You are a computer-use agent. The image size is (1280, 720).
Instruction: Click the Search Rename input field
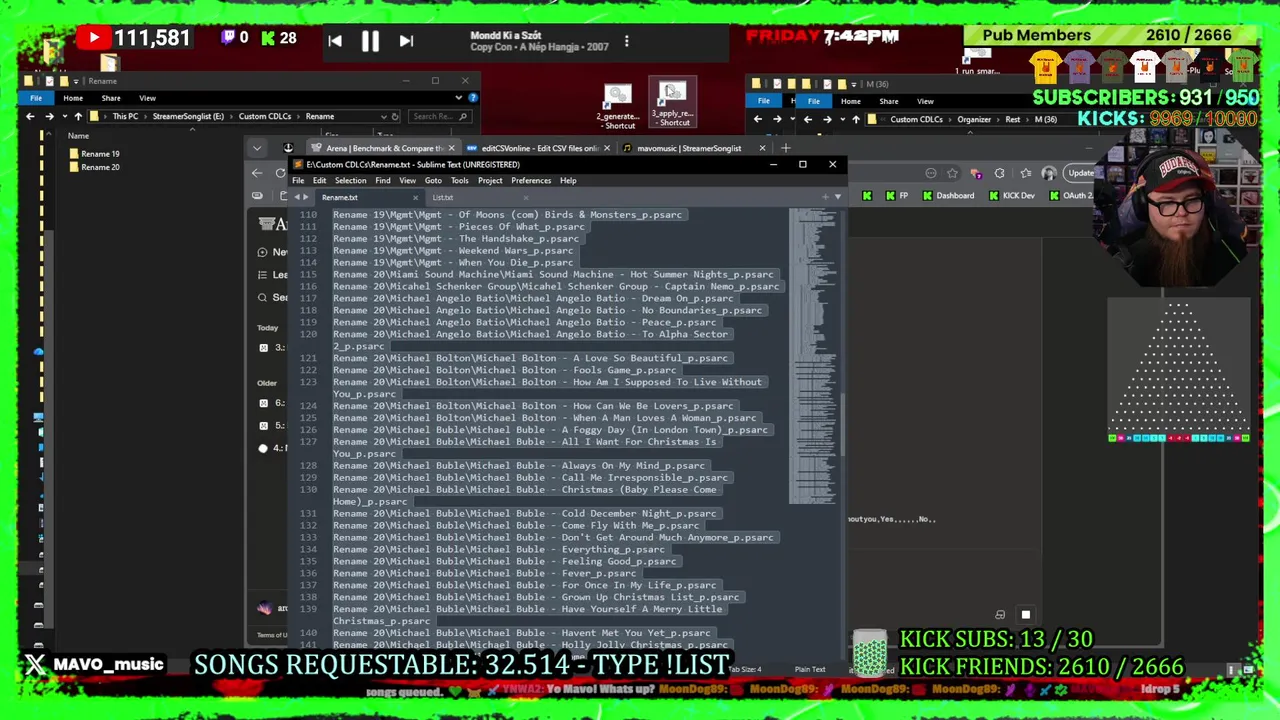tap(440, 116)
